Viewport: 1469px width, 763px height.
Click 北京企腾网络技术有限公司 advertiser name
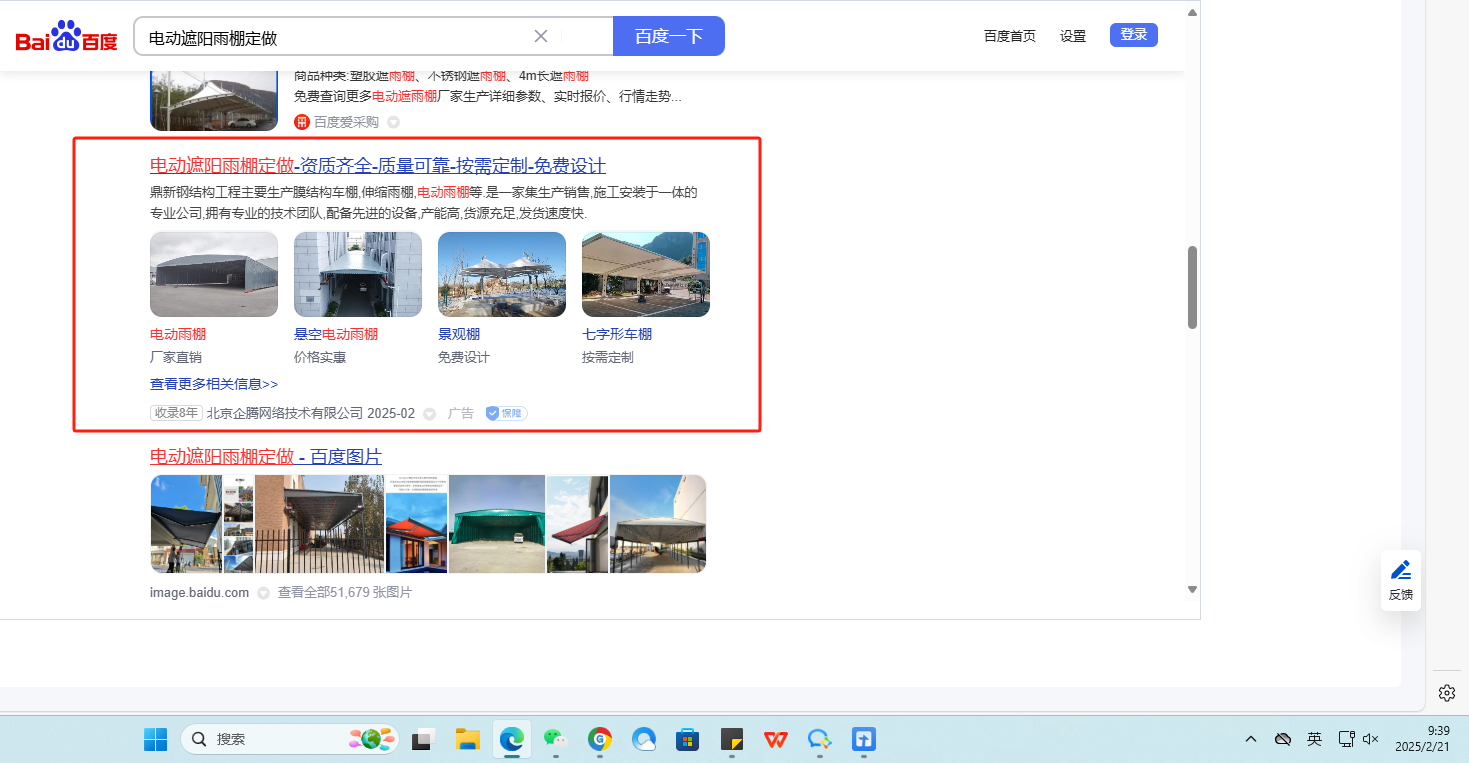pyautogui.click(x=285, y=413)
